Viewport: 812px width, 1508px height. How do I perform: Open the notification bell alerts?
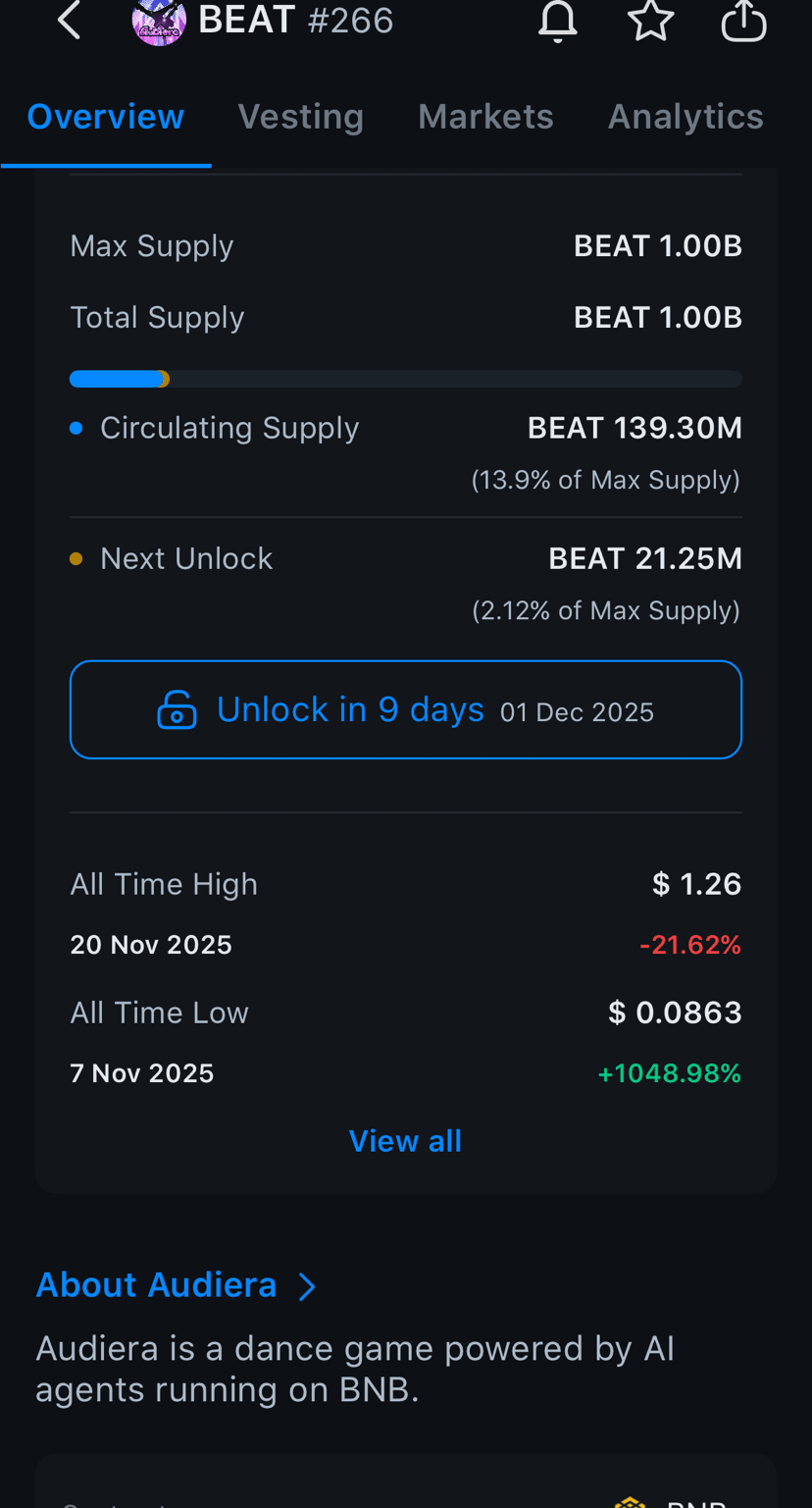558,21
